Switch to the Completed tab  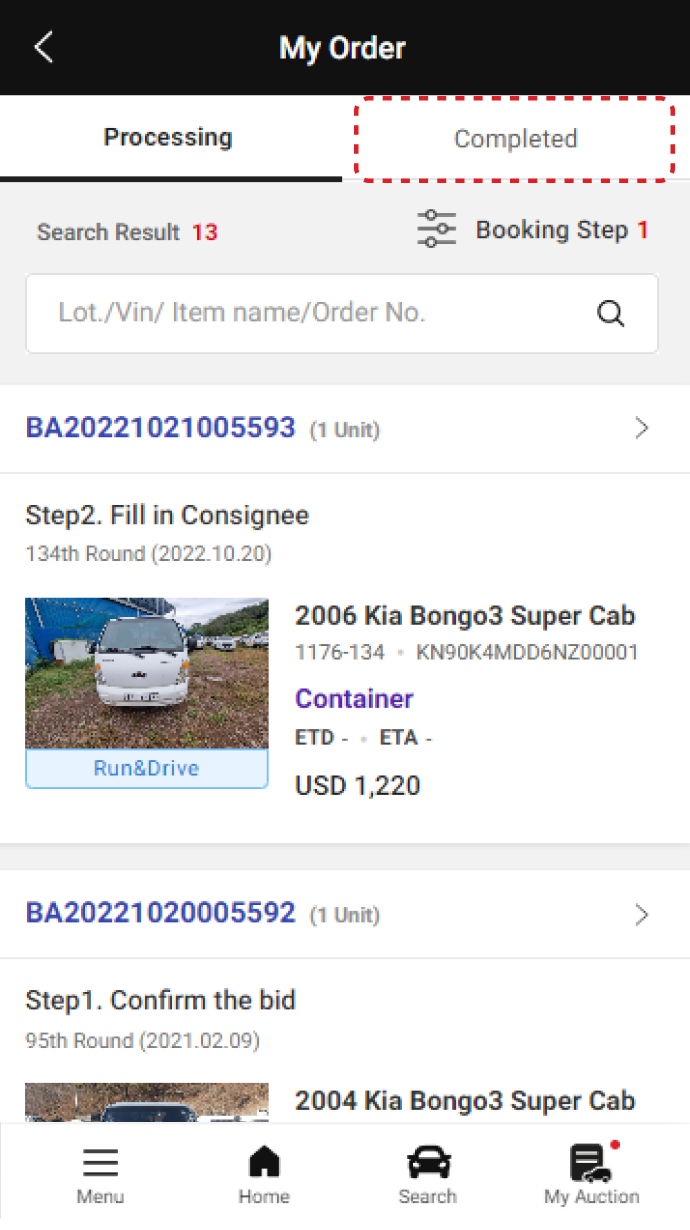pos(516,139)
